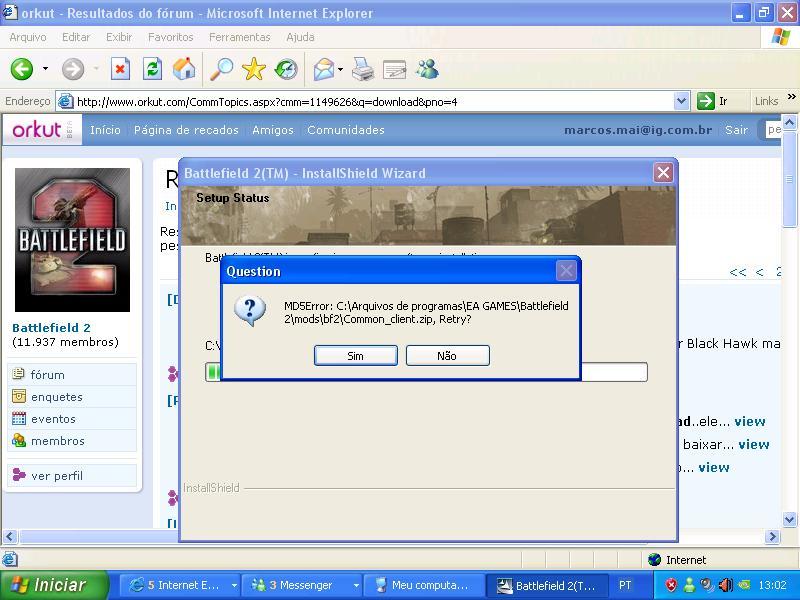Go back using the green Back arrow
This screenshot has width=800, height=600.
(x=22, y=69)
